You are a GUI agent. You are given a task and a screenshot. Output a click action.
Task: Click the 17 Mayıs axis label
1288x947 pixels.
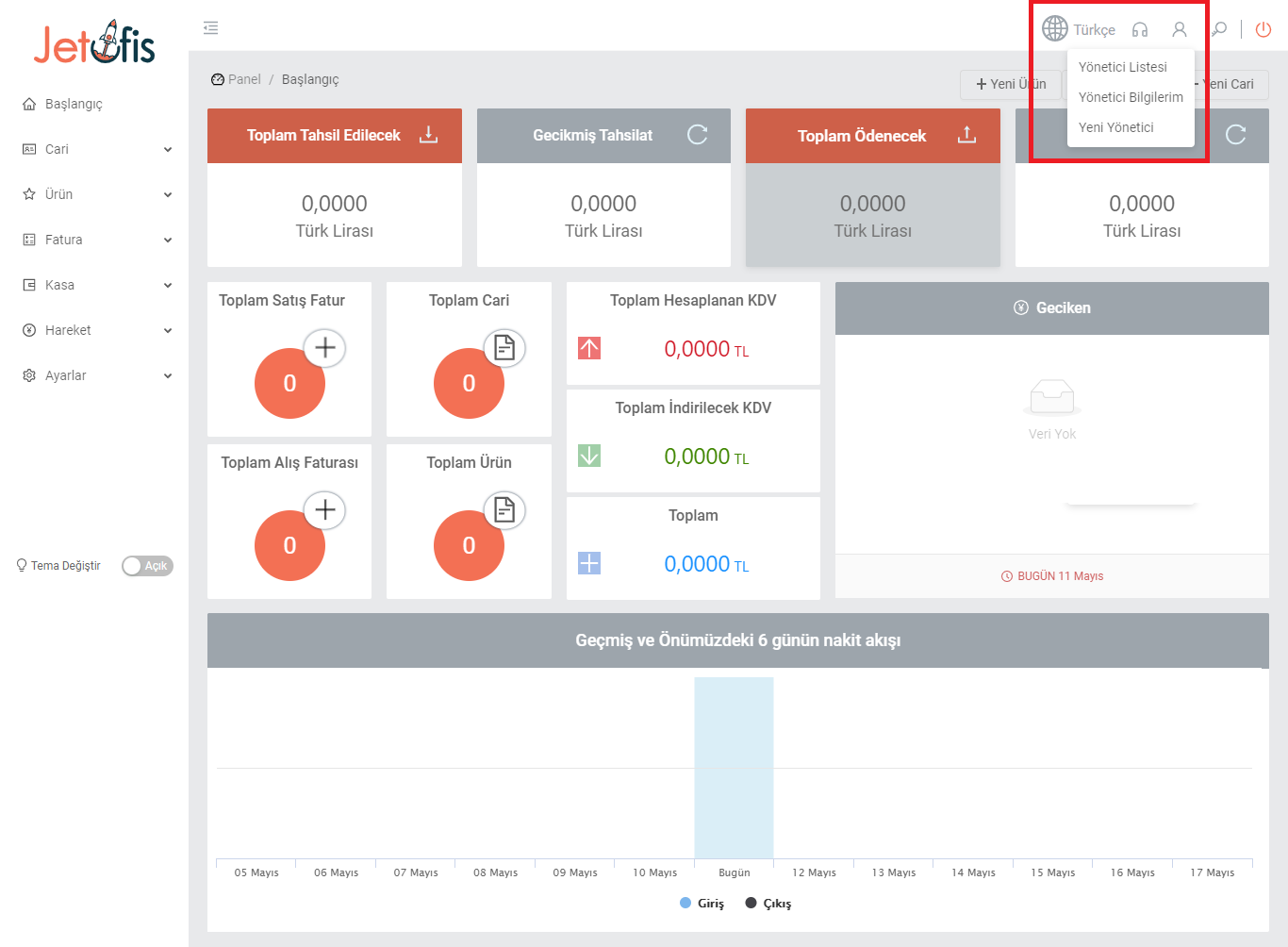tap(1213, 872)
